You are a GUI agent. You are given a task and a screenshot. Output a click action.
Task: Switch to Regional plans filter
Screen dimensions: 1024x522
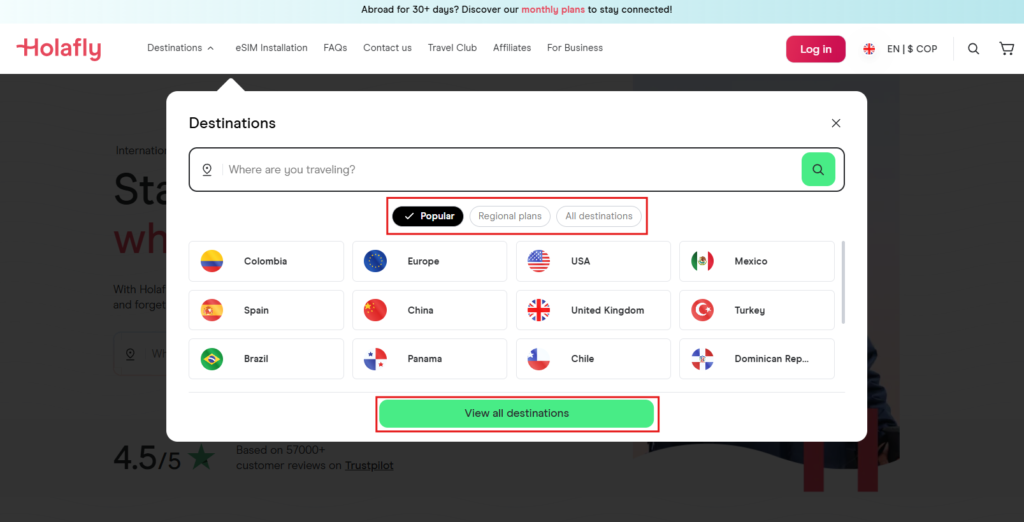pos(510,216)
